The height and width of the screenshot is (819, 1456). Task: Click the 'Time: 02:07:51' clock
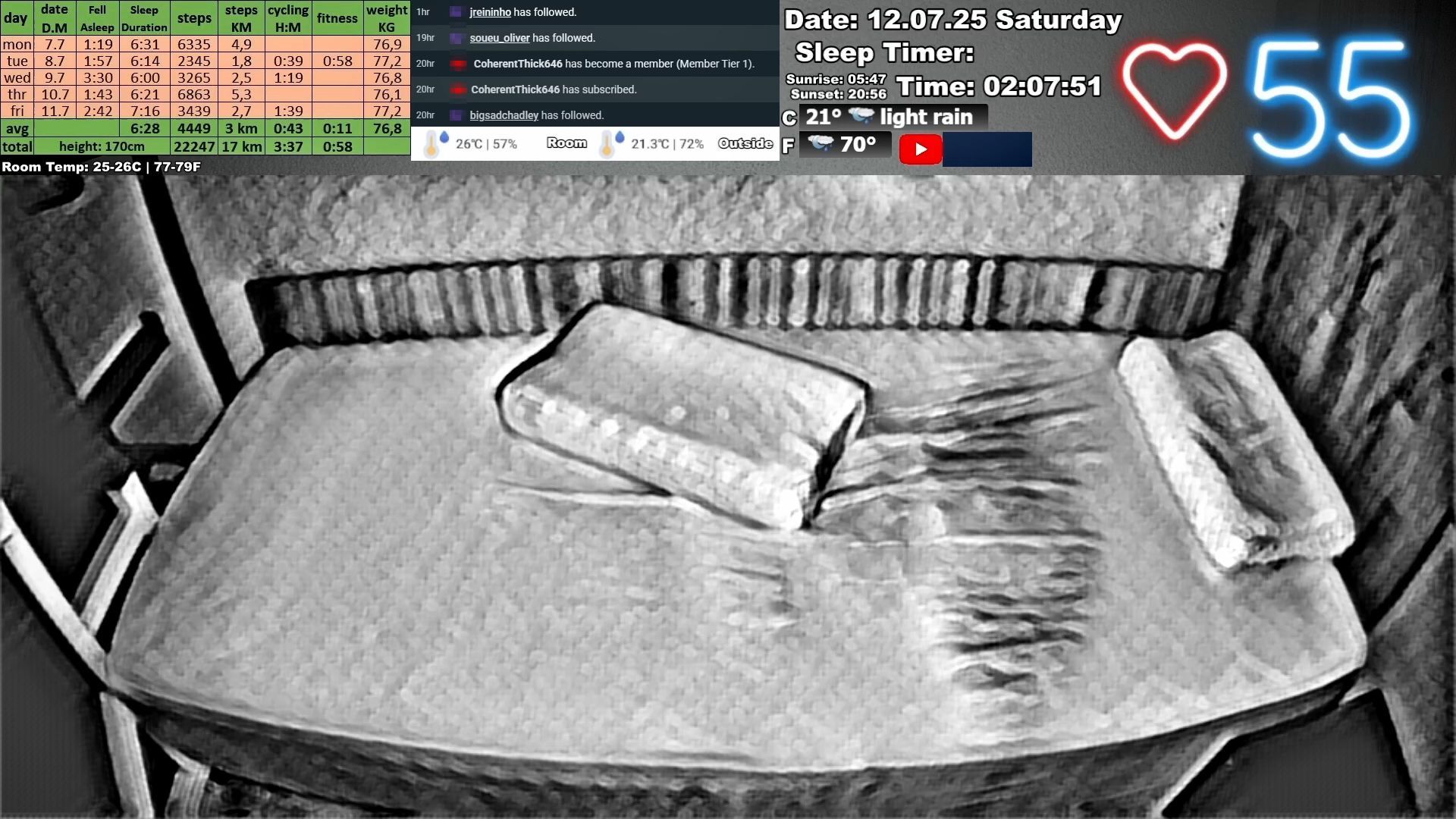coord(999,86)
